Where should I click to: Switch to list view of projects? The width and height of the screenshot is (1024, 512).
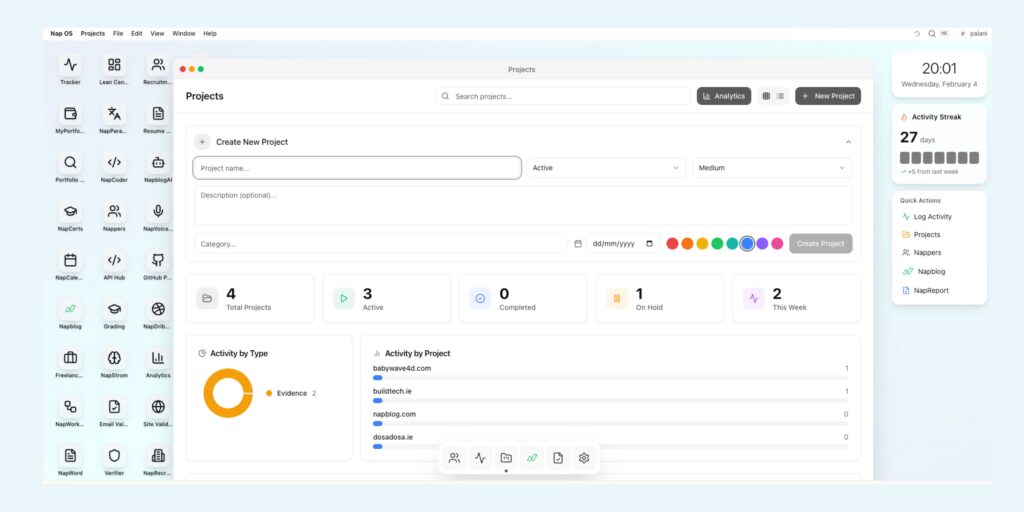click(780, 96)
